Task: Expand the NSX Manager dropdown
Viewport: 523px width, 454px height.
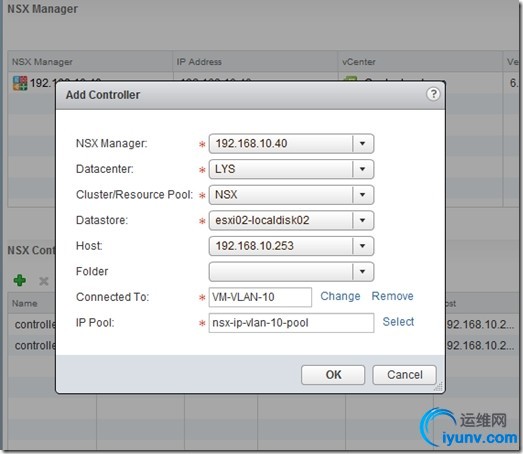Action: [x=363, y=144]
